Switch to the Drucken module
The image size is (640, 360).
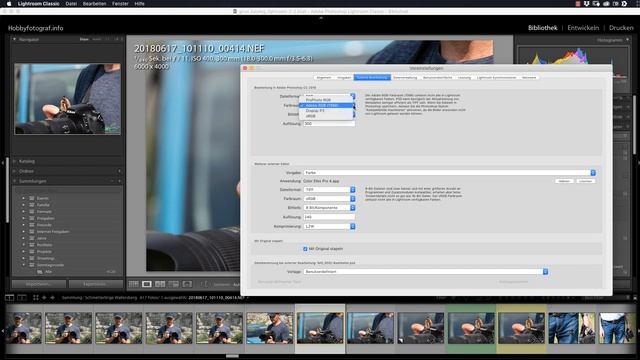621,28
